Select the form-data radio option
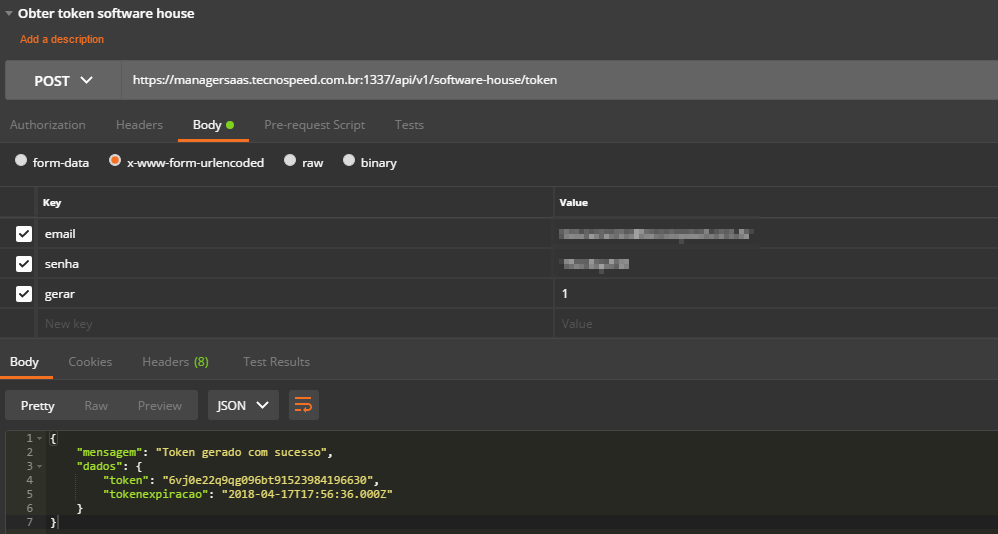 21,161
